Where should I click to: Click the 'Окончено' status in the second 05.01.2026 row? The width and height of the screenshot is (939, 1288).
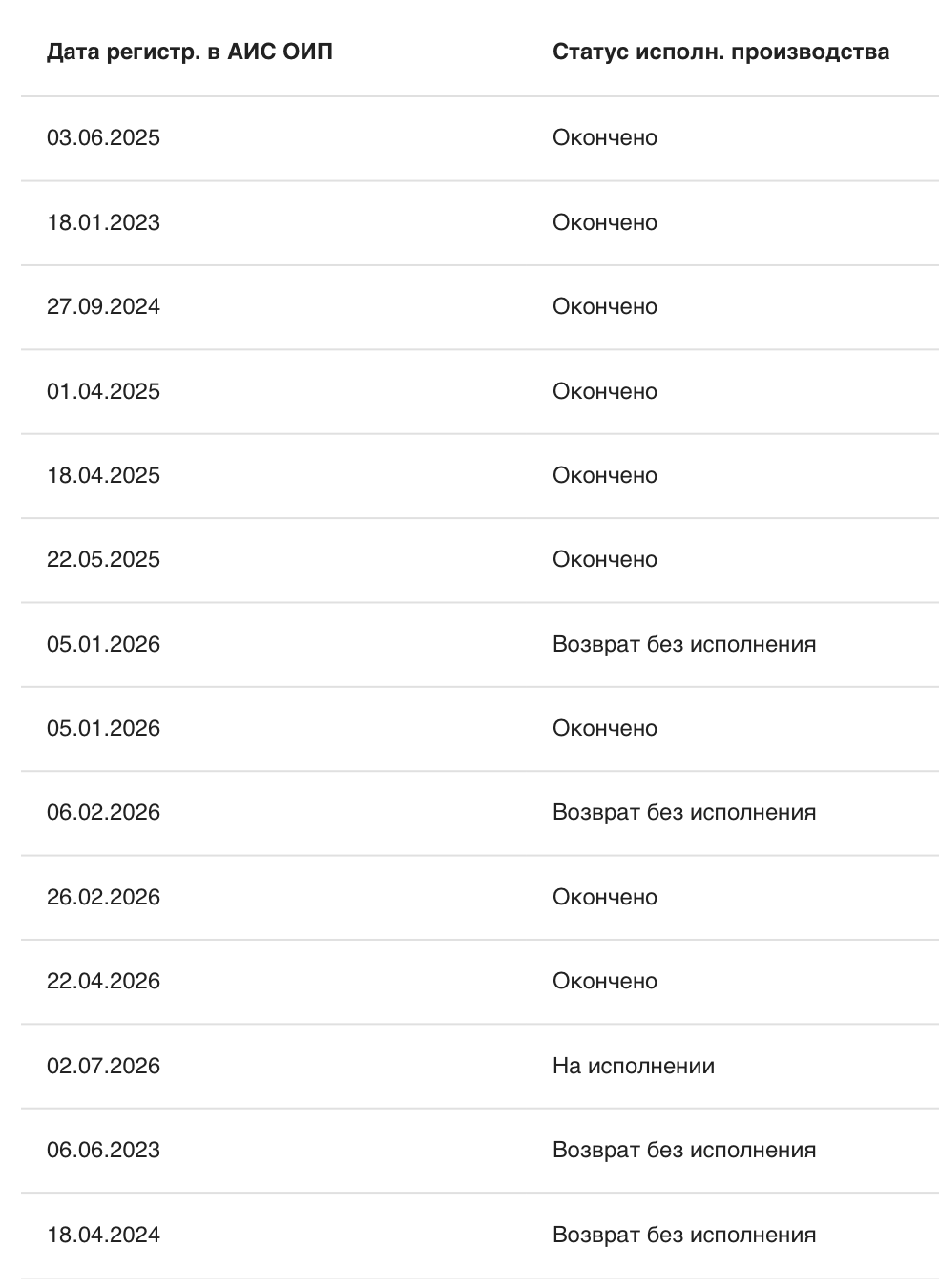tap(605, 728)
